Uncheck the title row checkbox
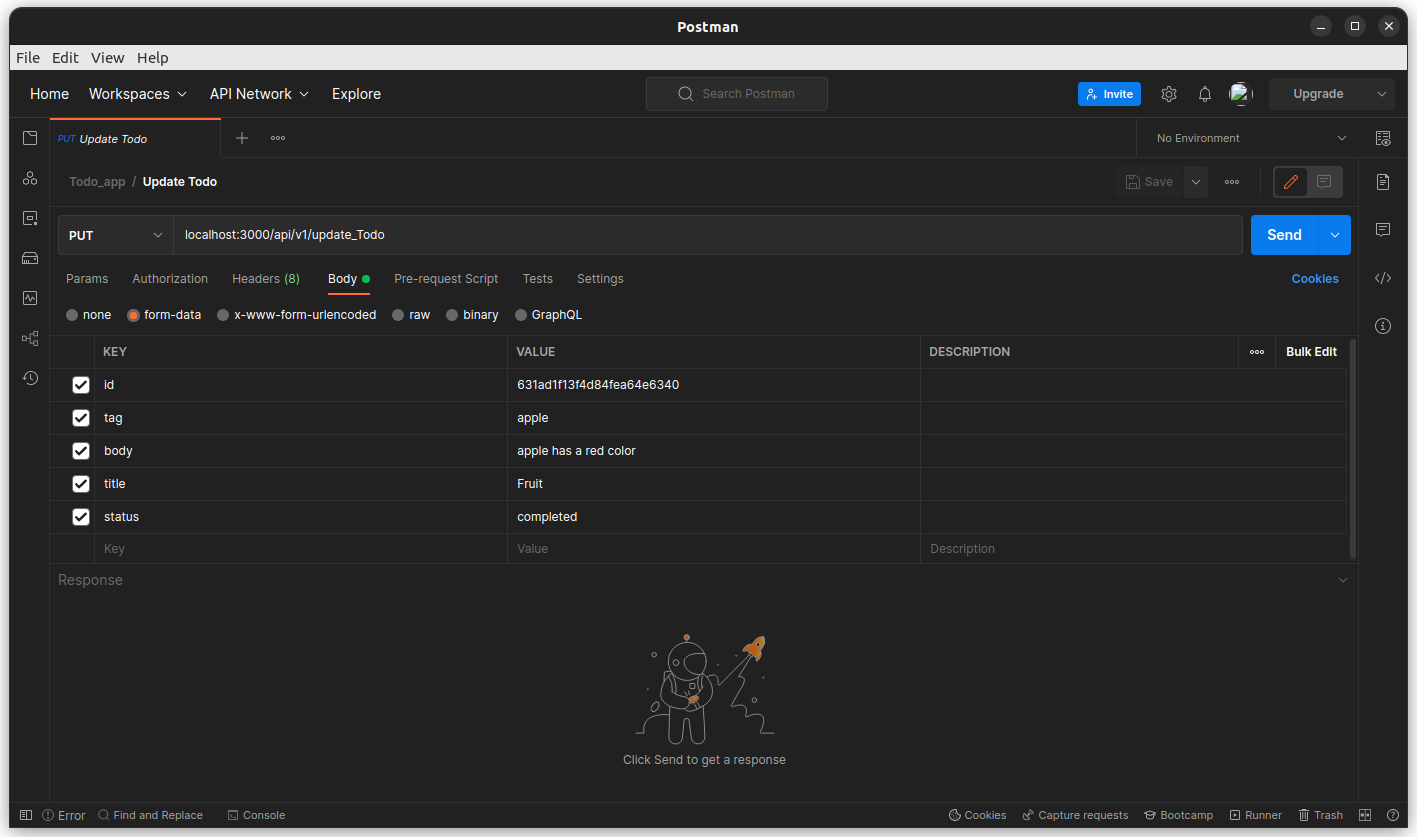 pyautogui.click(x=81, y=484)
